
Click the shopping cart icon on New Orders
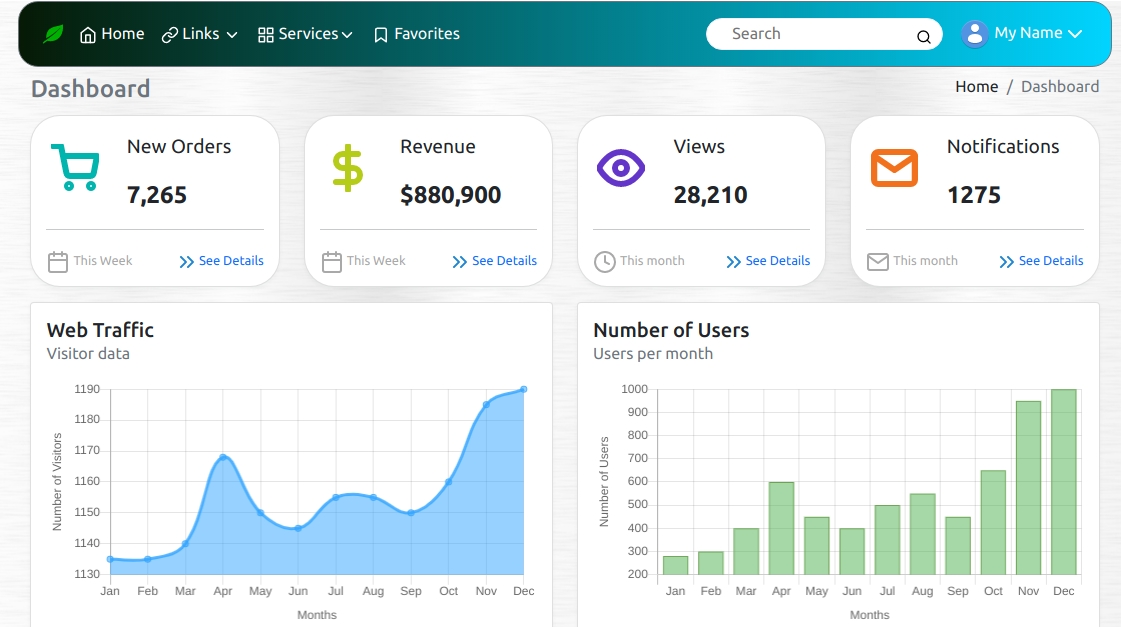click(x=75, y=167)
